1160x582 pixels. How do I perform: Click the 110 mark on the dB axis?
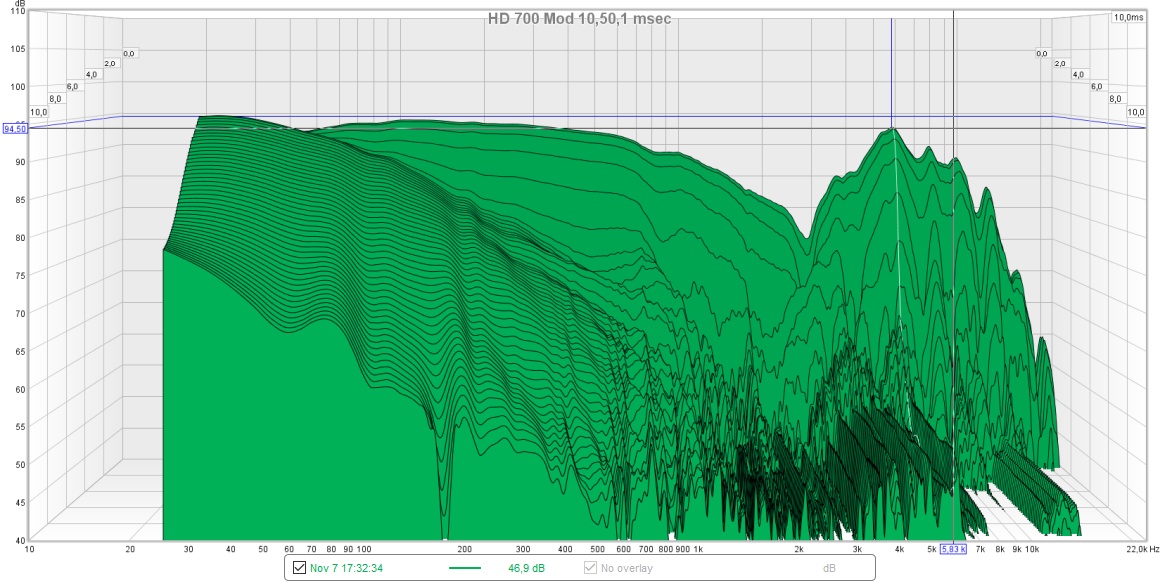16,13
